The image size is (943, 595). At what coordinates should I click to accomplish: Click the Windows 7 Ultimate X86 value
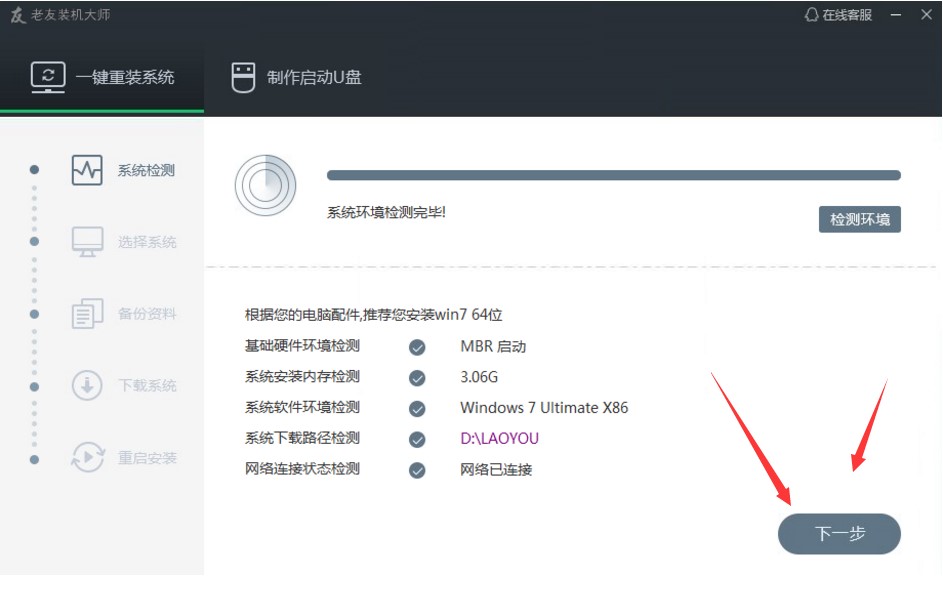click(x=544, y=408)
